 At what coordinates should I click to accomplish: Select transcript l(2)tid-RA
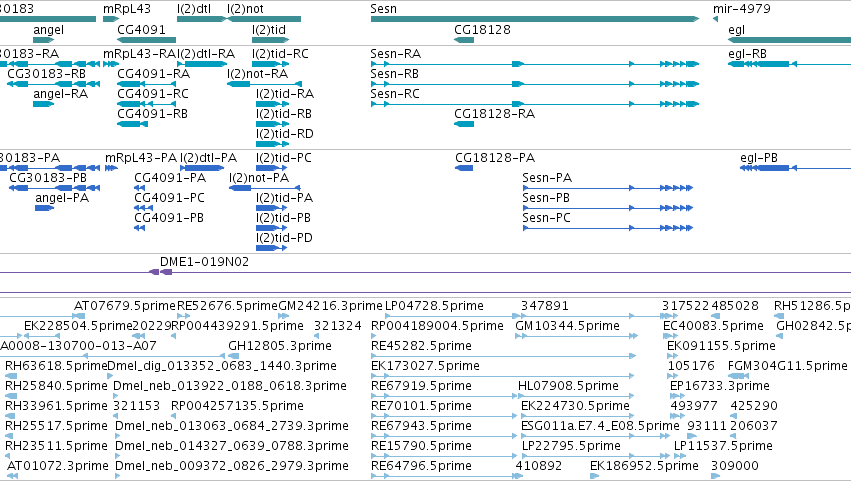[x=272, y=104]
